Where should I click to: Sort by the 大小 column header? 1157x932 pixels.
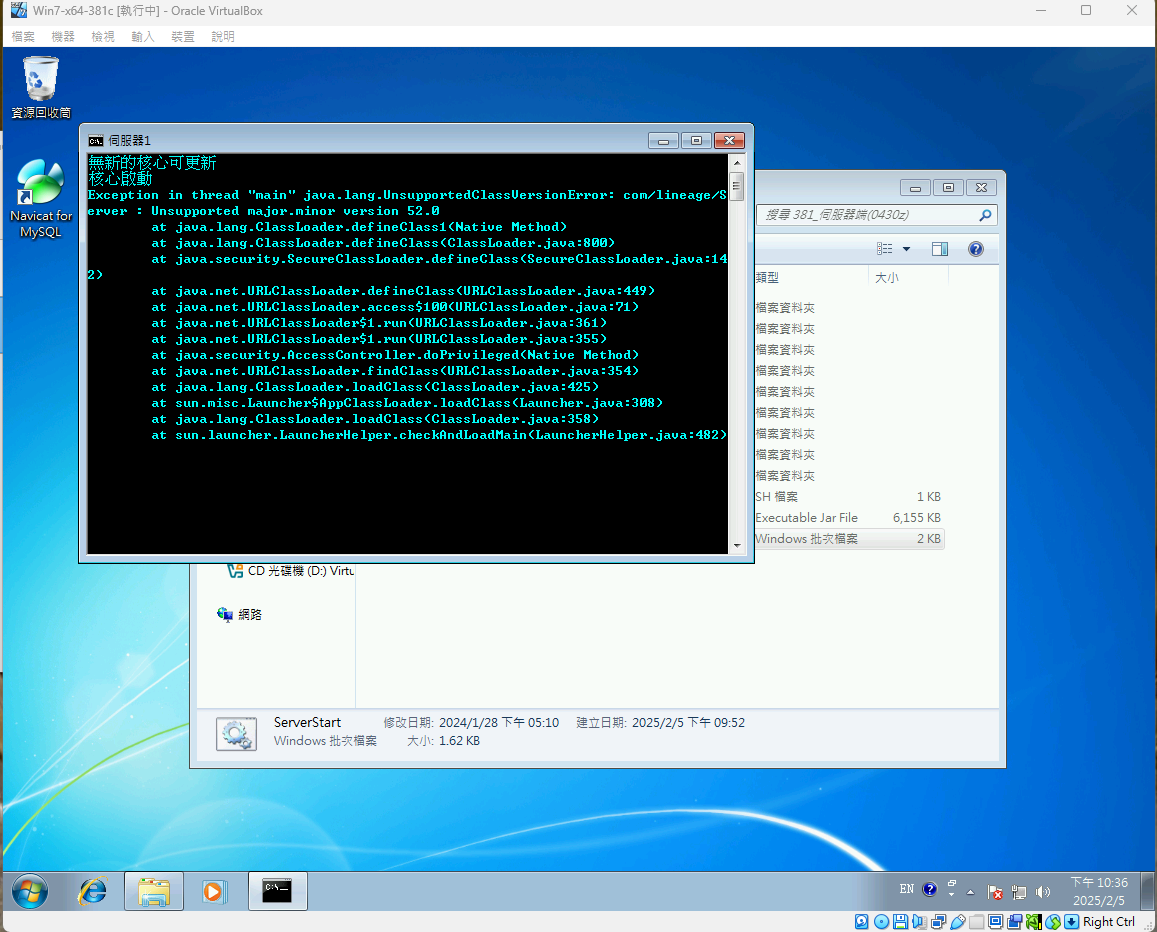pos(908,277)
